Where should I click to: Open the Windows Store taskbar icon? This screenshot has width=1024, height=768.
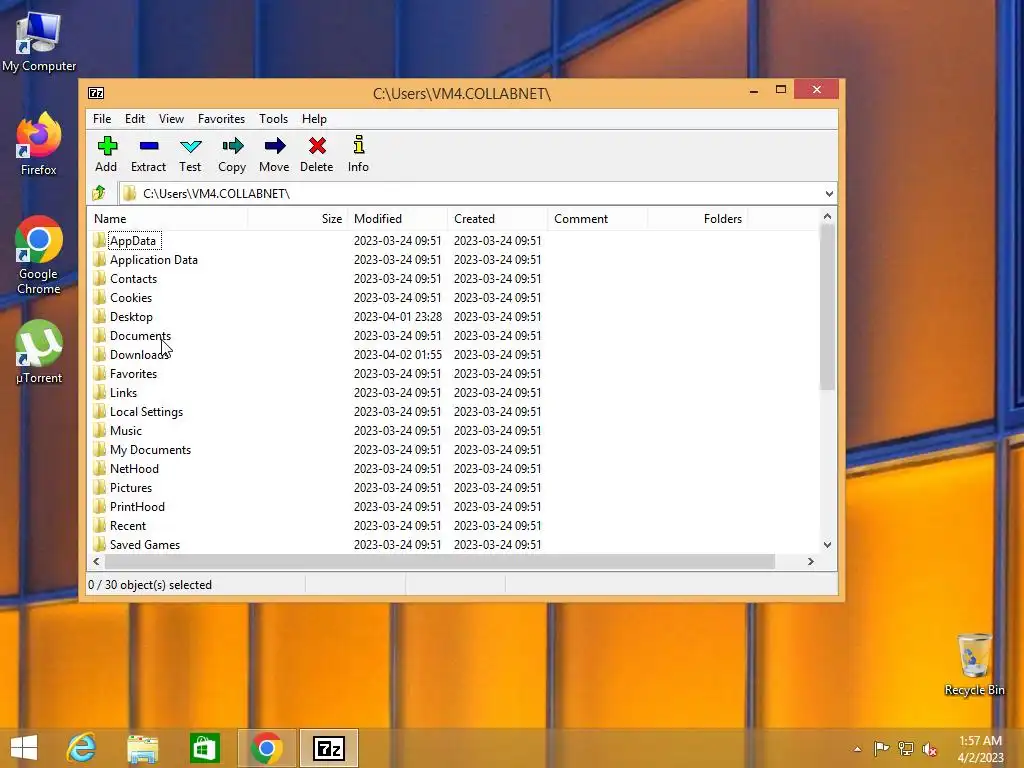204,748
